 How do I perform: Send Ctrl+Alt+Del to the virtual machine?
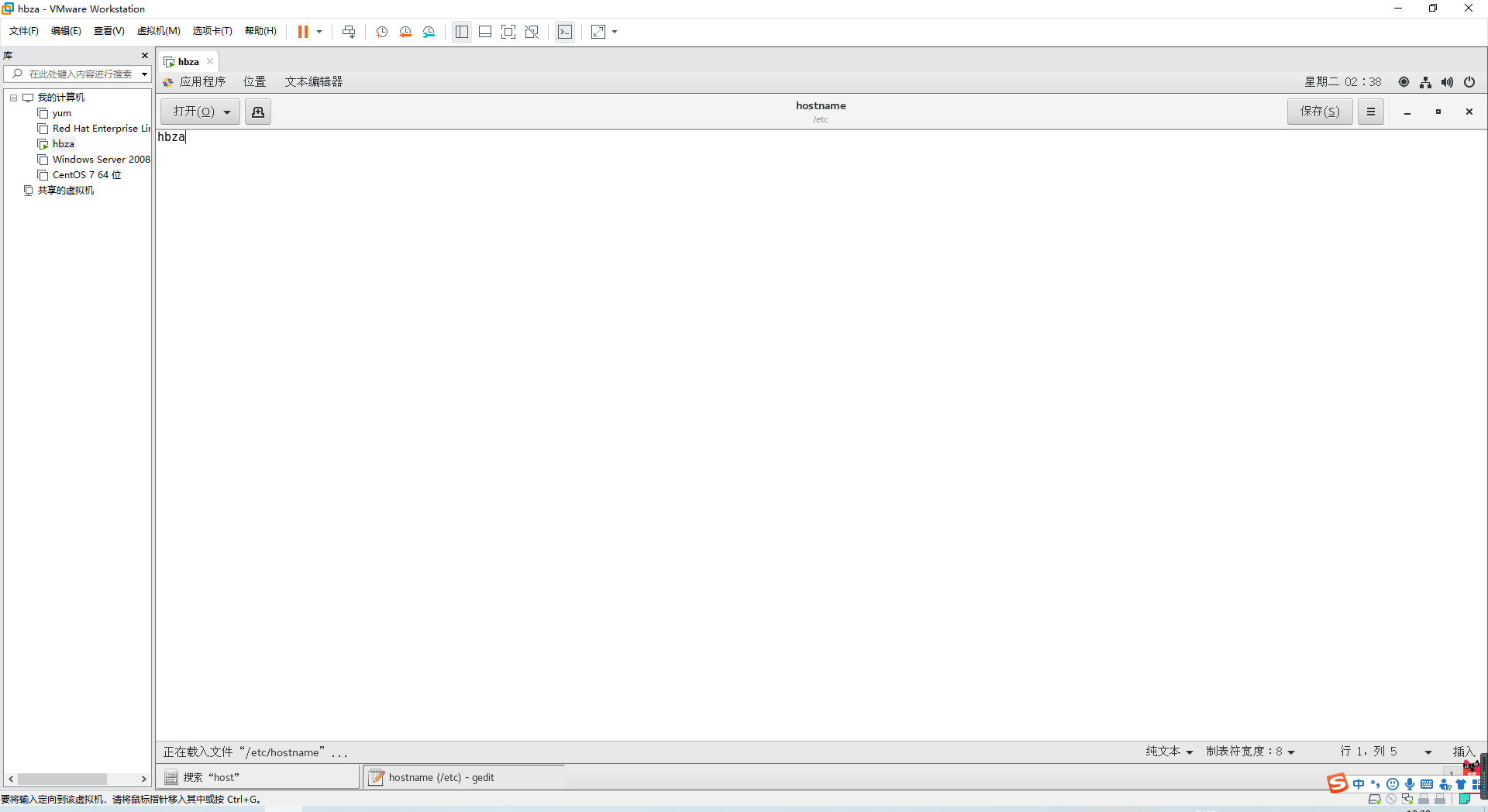349,32
